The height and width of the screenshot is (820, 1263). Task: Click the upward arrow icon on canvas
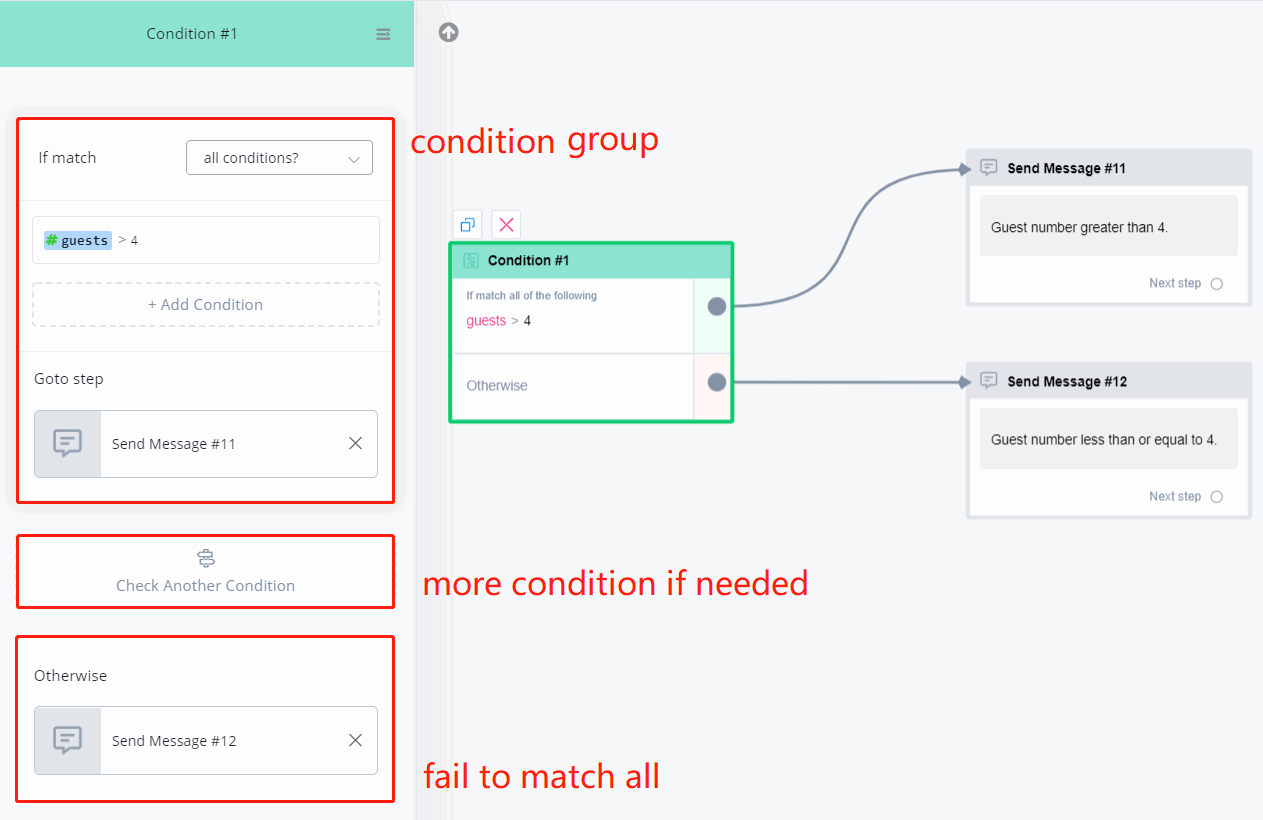pos(449,32)
